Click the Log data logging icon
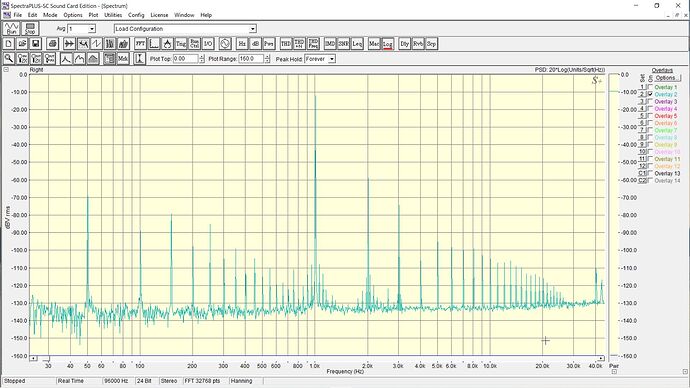The image size is (690, 388). click(387, 44)
